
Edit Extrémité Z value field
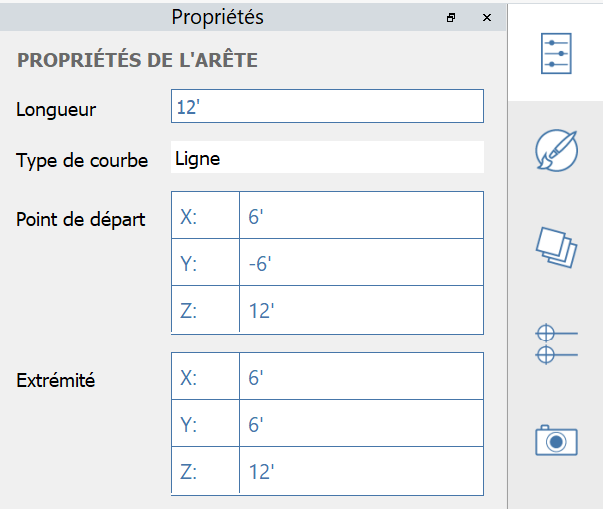click(360, 471)
